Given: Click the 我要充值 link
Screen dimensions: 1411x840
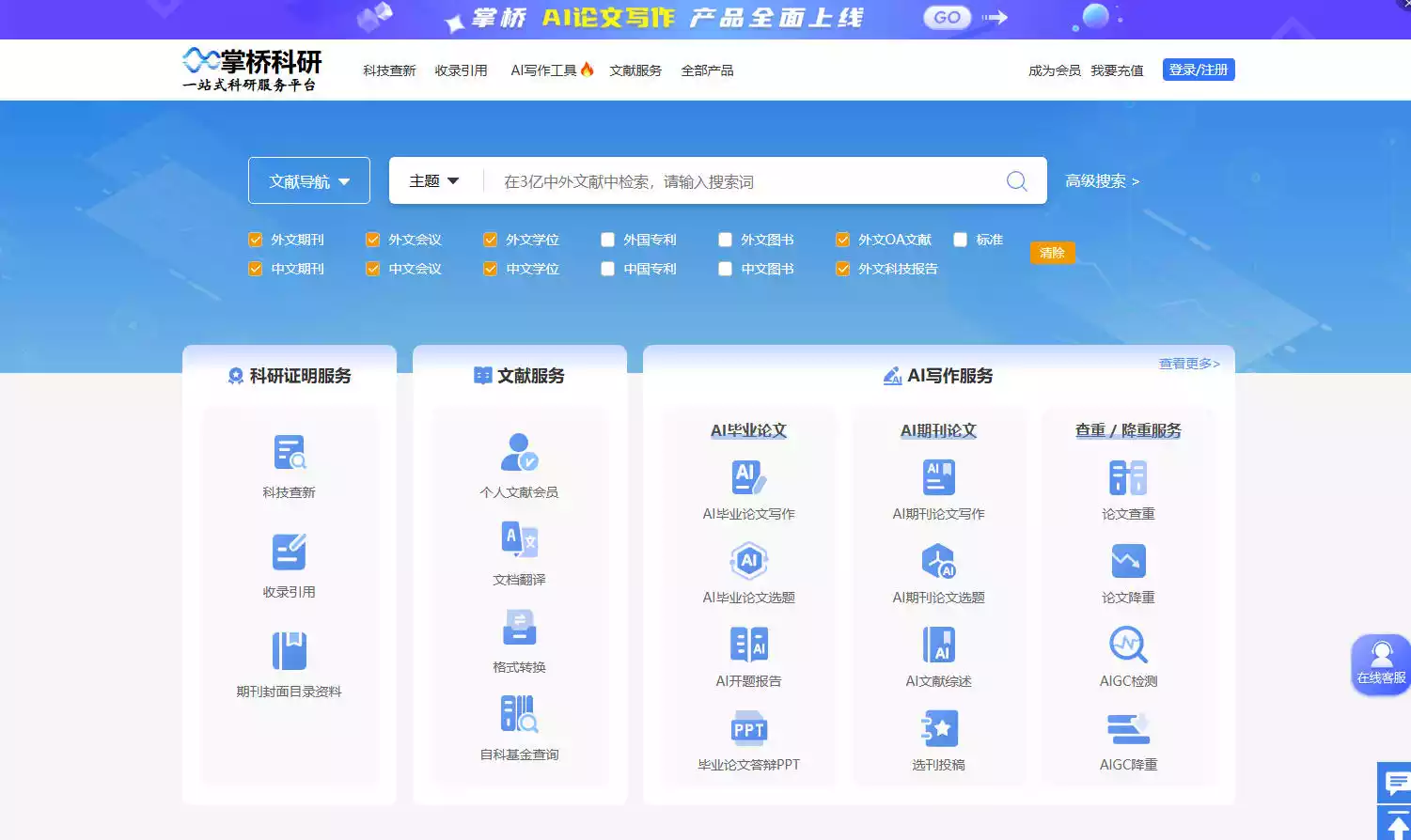Looking at the screenshot, I should tap(1117, 70).
